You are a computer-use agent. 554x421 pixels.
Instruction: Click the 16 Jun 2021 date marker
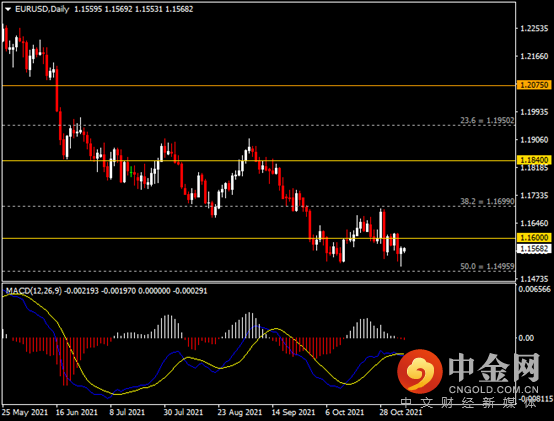click(77, 412)
